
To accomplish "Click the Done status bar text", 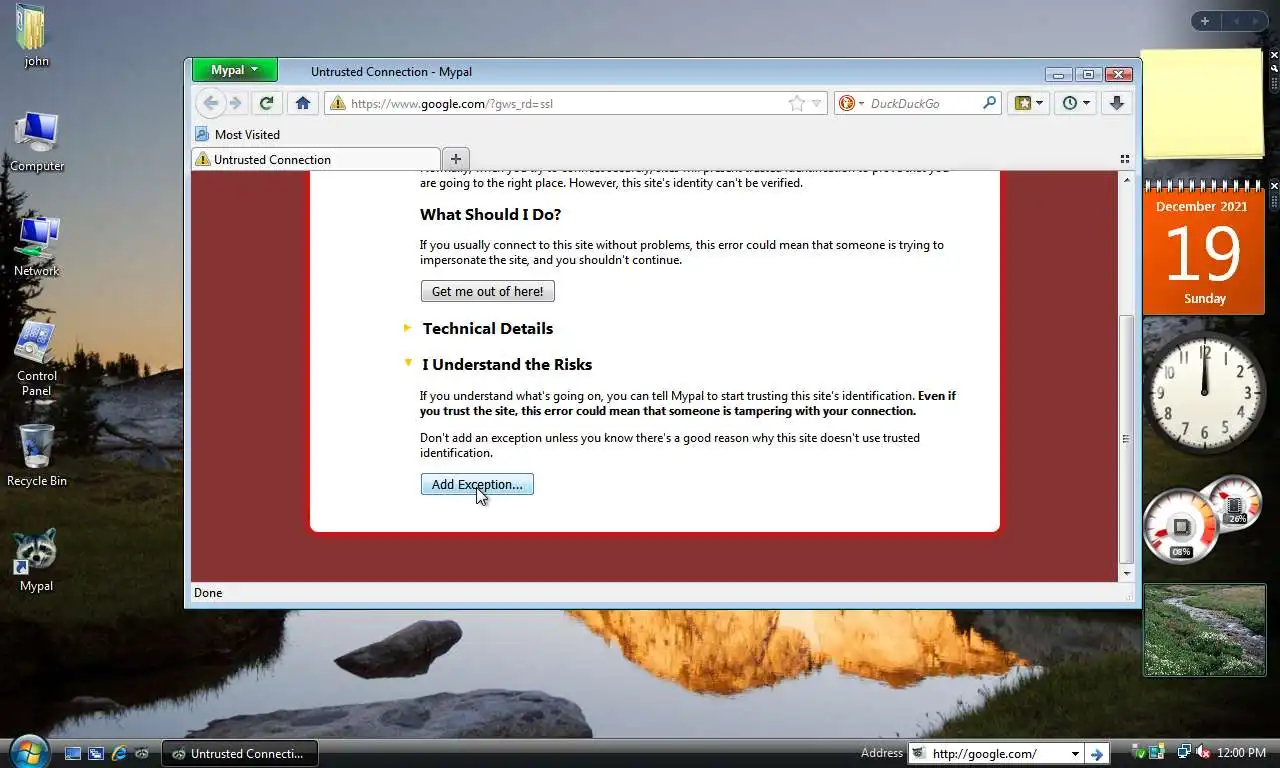I will point(208,593).
